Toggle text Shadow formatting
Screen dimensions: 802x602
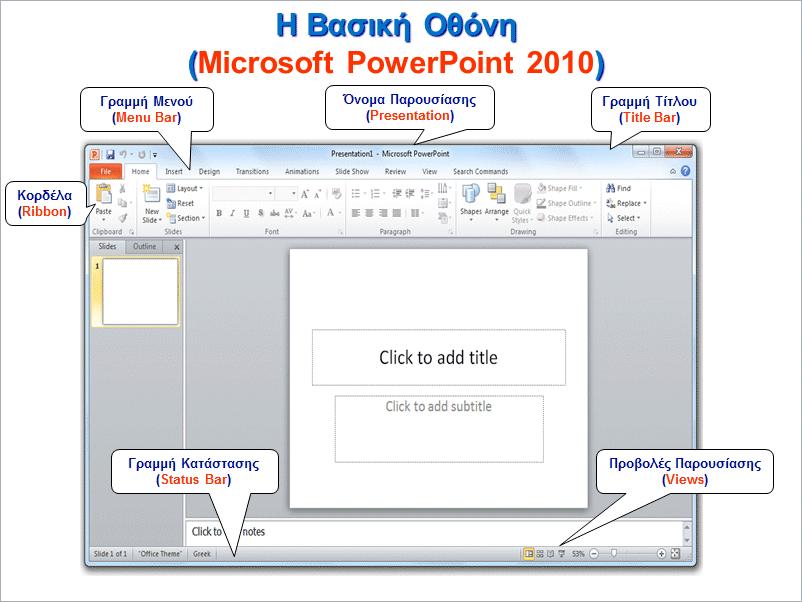[x=260, y=213]
